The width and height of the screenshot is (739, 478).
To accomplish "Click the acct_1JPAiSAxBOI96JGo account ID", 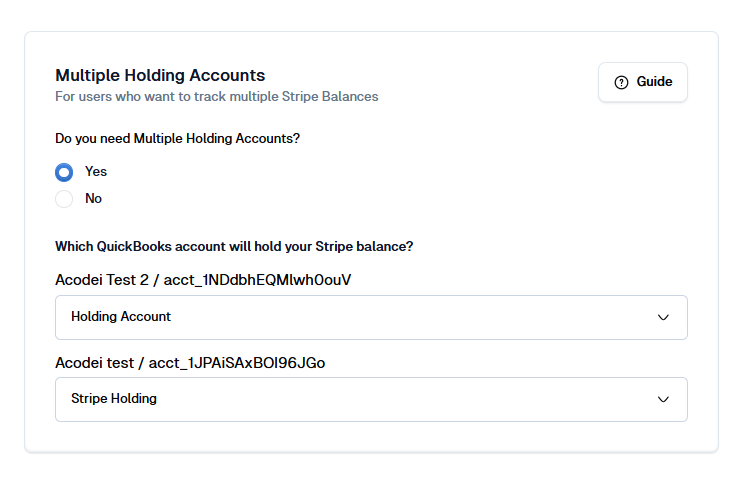I will 237,363.
